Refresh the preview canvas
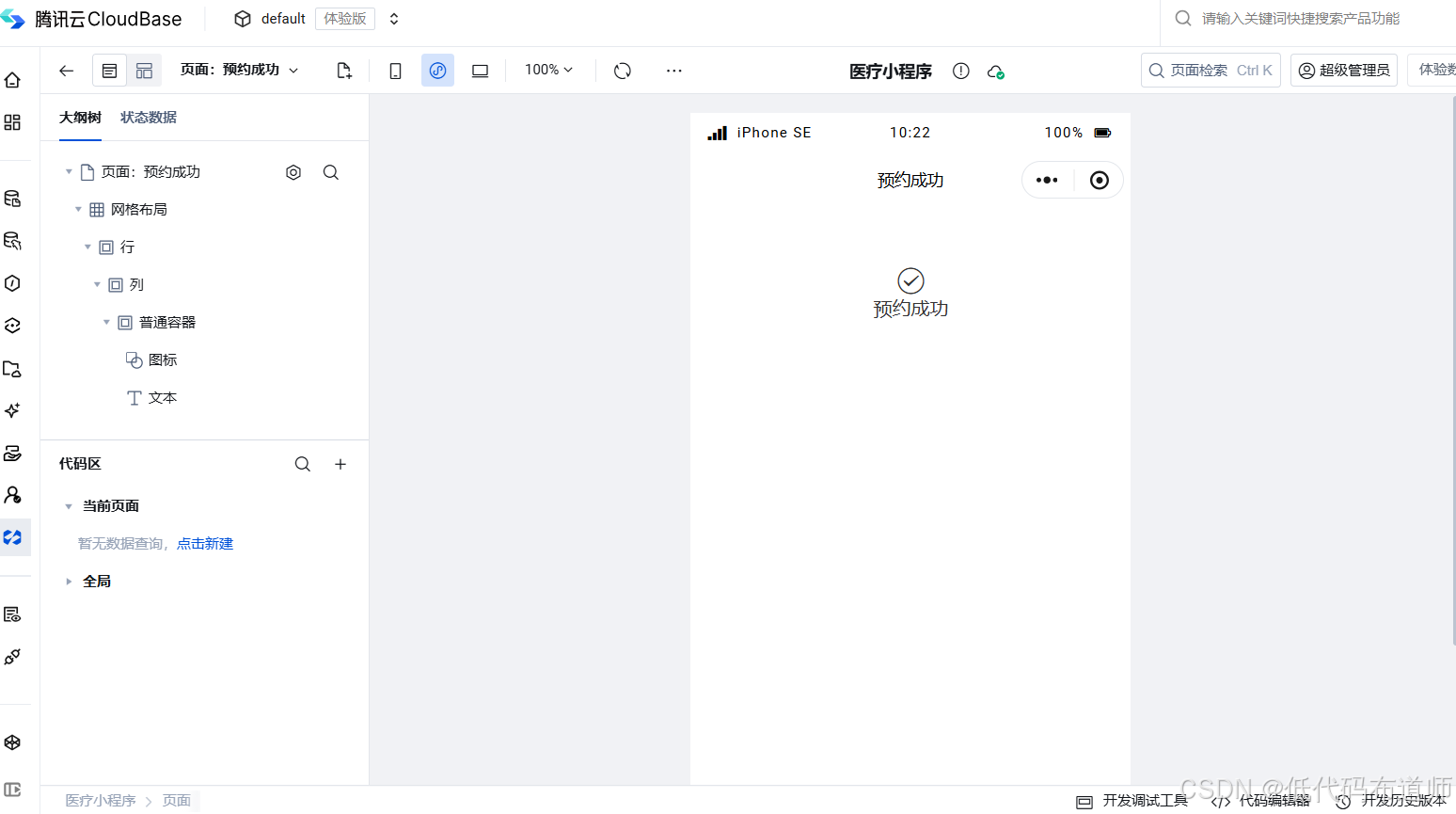1456x814 pixels. tap(622, 70)
